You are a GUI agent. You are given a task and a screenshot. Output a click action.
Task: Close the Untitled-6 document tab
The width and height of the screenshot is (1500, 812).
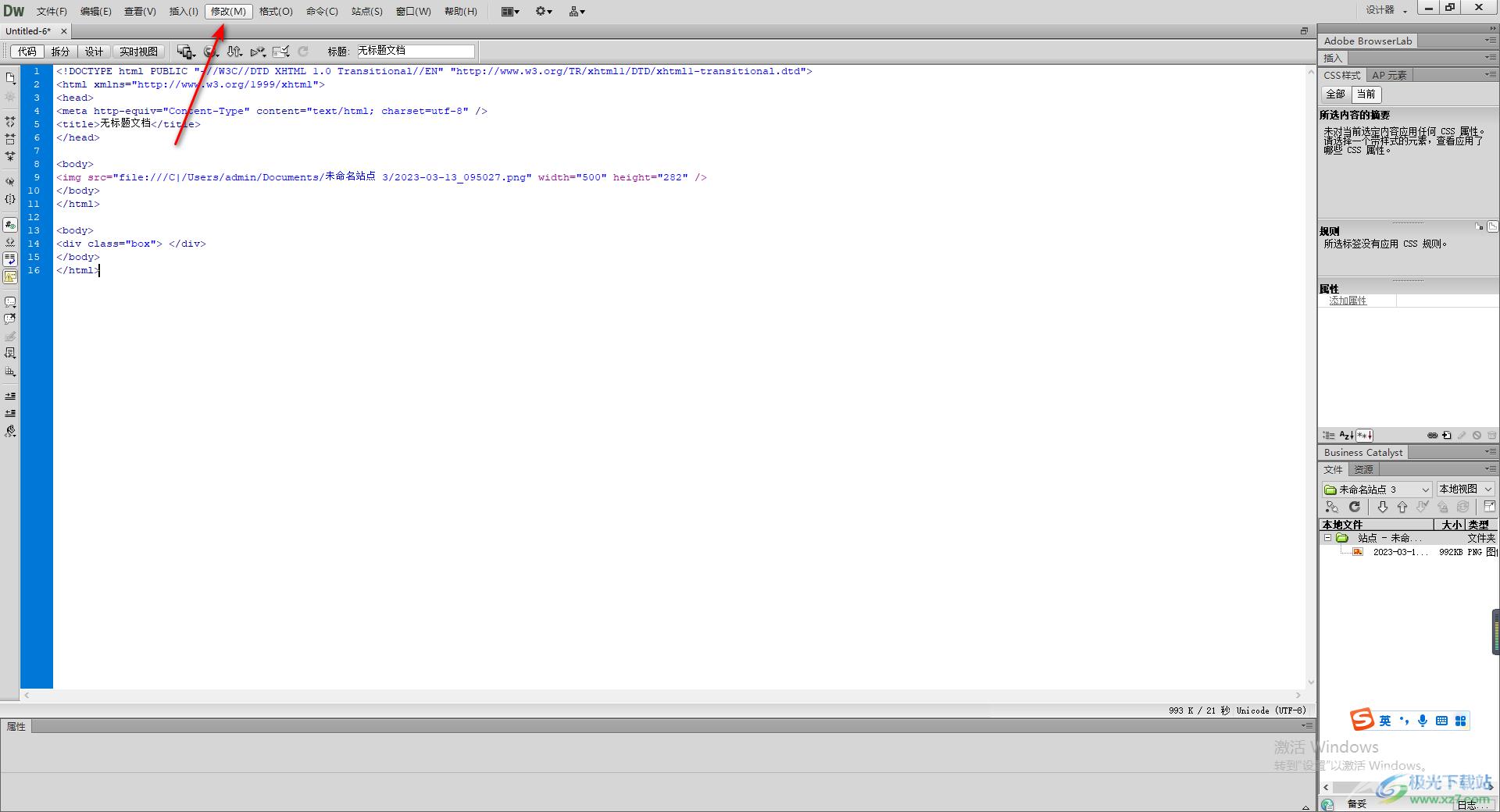(x=64, y=31)
